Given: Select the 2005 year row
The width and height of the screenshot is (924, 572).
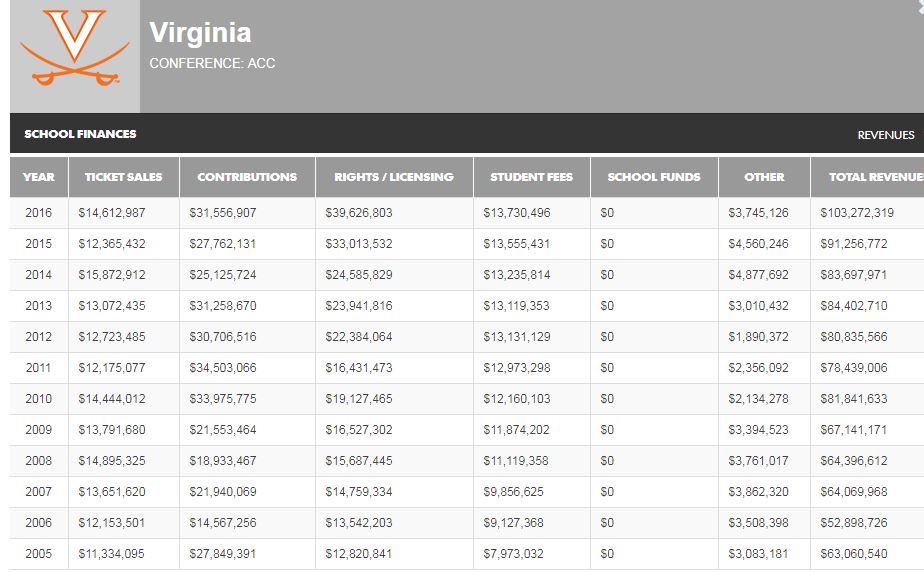Looking at the screenshot, I should pos(467,554).
